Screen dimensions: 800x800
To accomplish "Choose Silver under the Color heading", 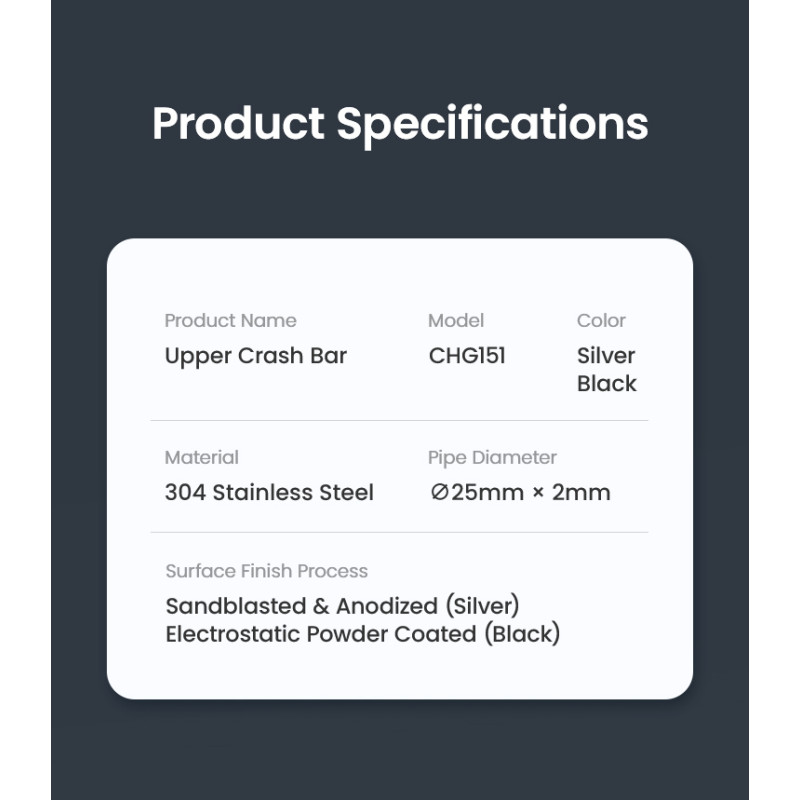I will (x=606, y=356).
